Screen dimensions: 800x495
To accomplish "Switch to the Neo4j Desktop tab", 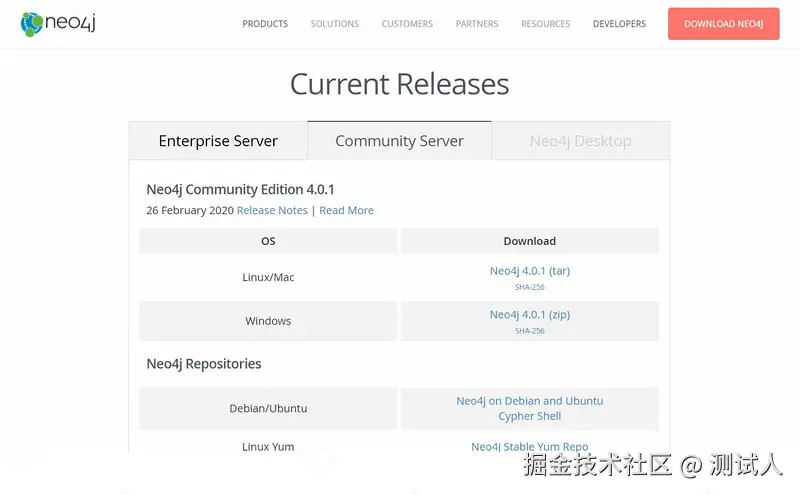I will point(581,141).
